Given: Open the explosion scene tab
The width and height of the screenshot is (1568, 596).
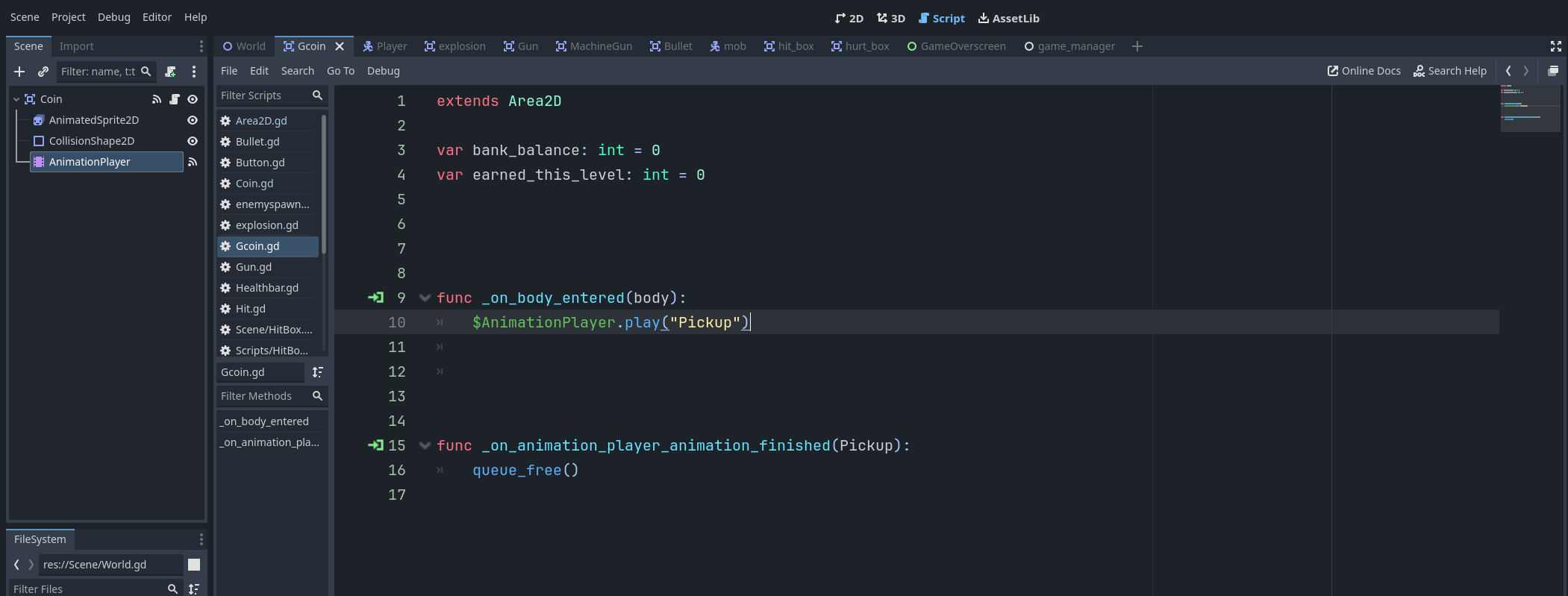Looking at the screenshot, I should (455, 46).
